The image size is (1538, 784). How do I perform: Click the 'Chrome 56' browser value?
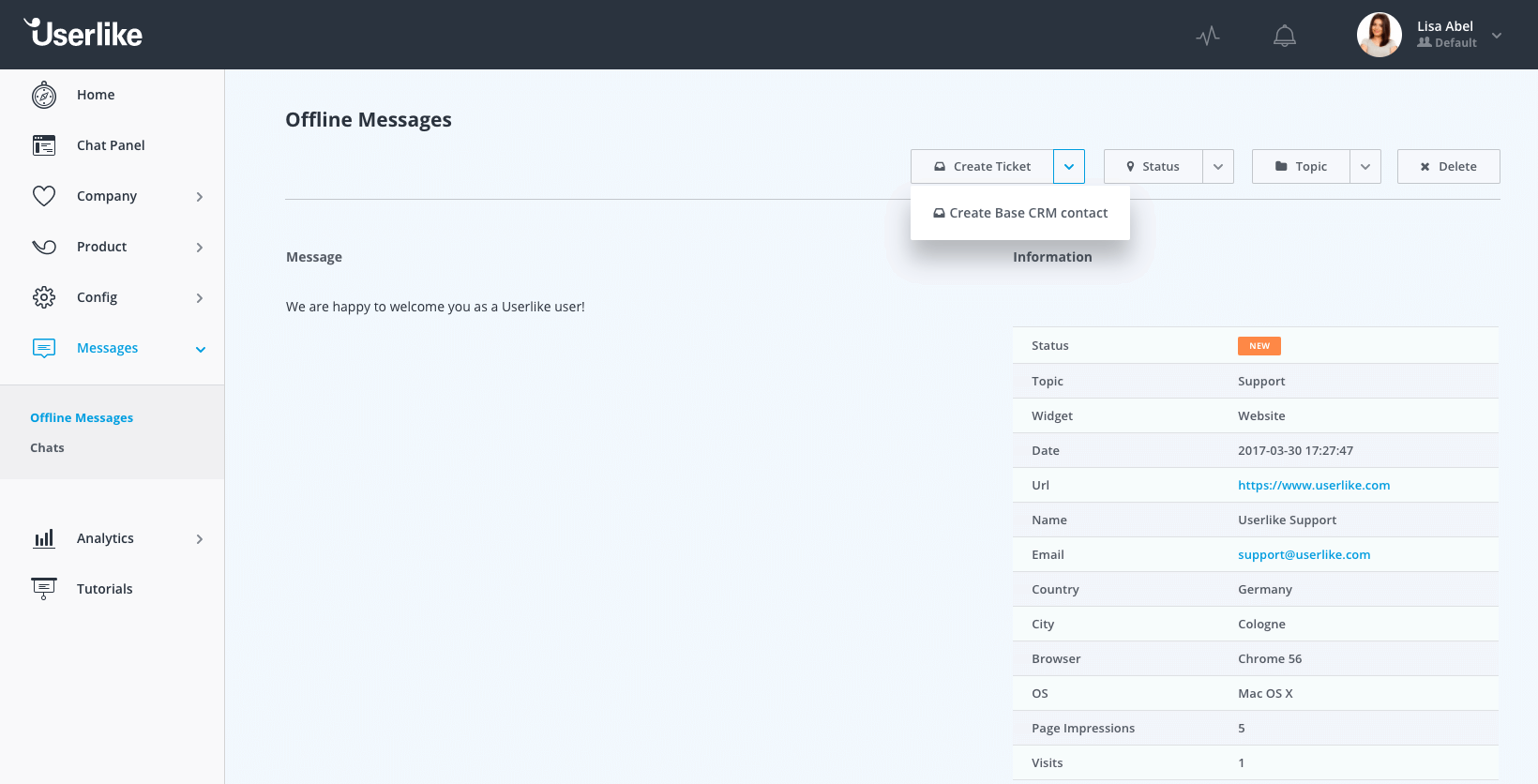pyautogui.click(x=1270, y=658)
